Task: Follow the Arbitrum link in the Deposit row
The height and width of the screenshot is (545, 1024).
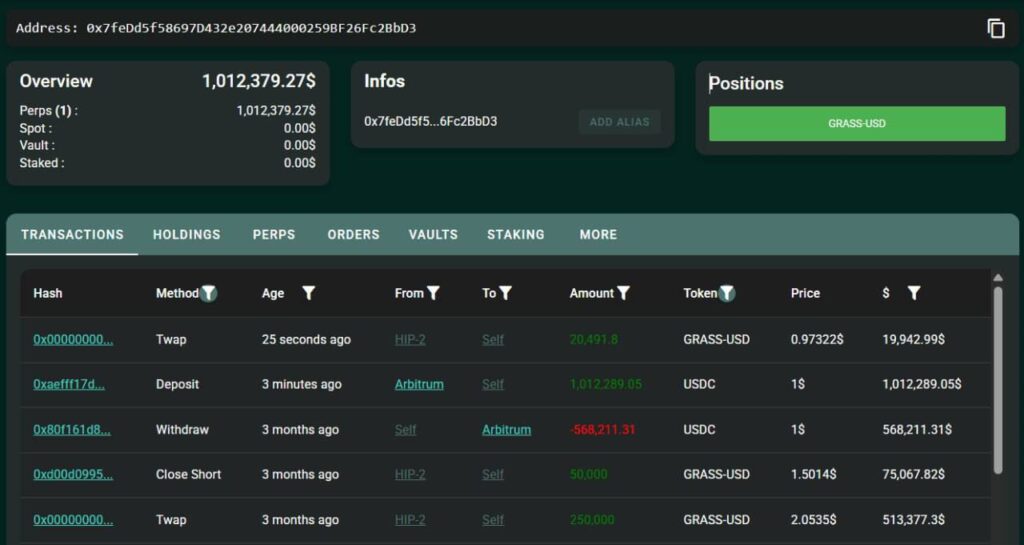Action: 419,384
